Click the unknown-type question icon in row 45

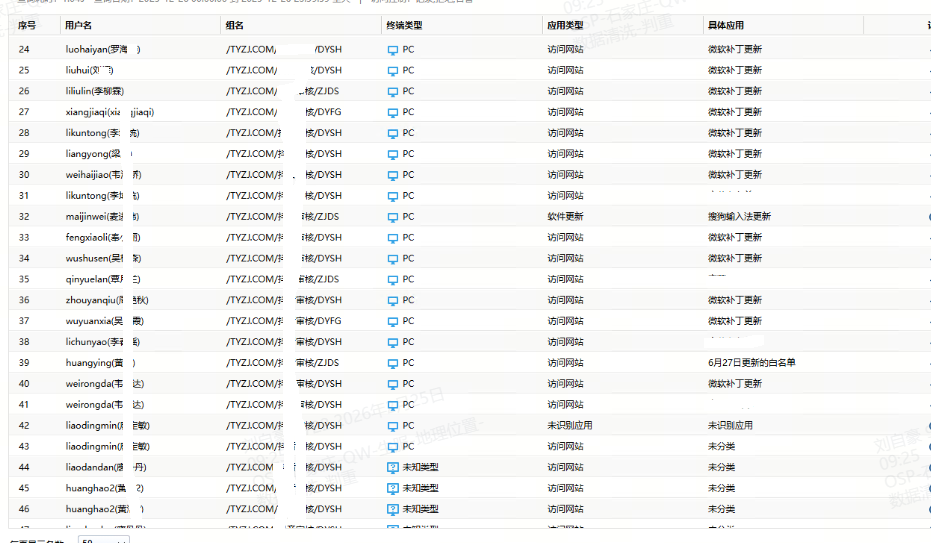point(392,488)
